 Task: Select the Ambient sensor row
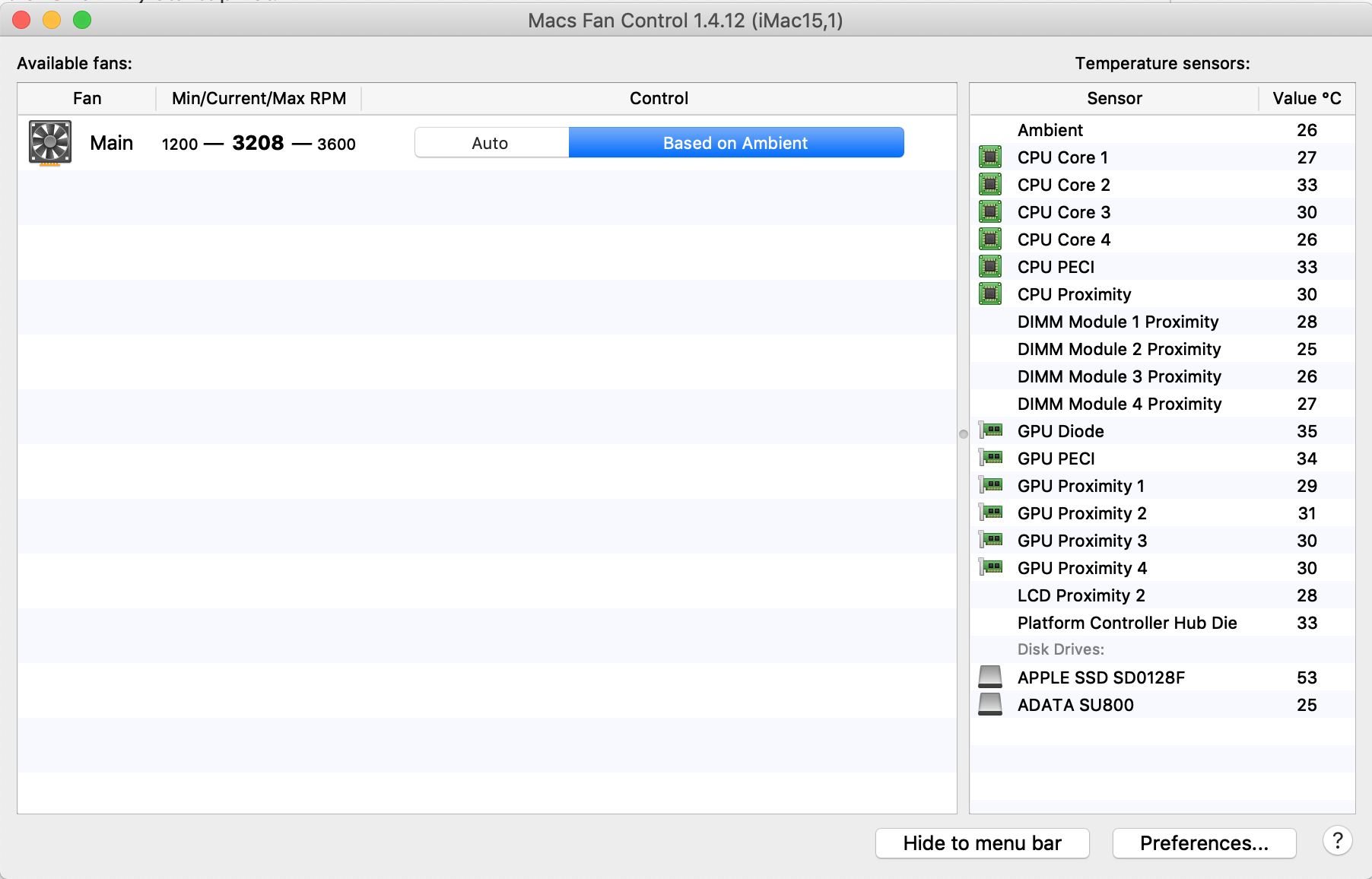click(1163, 130)
